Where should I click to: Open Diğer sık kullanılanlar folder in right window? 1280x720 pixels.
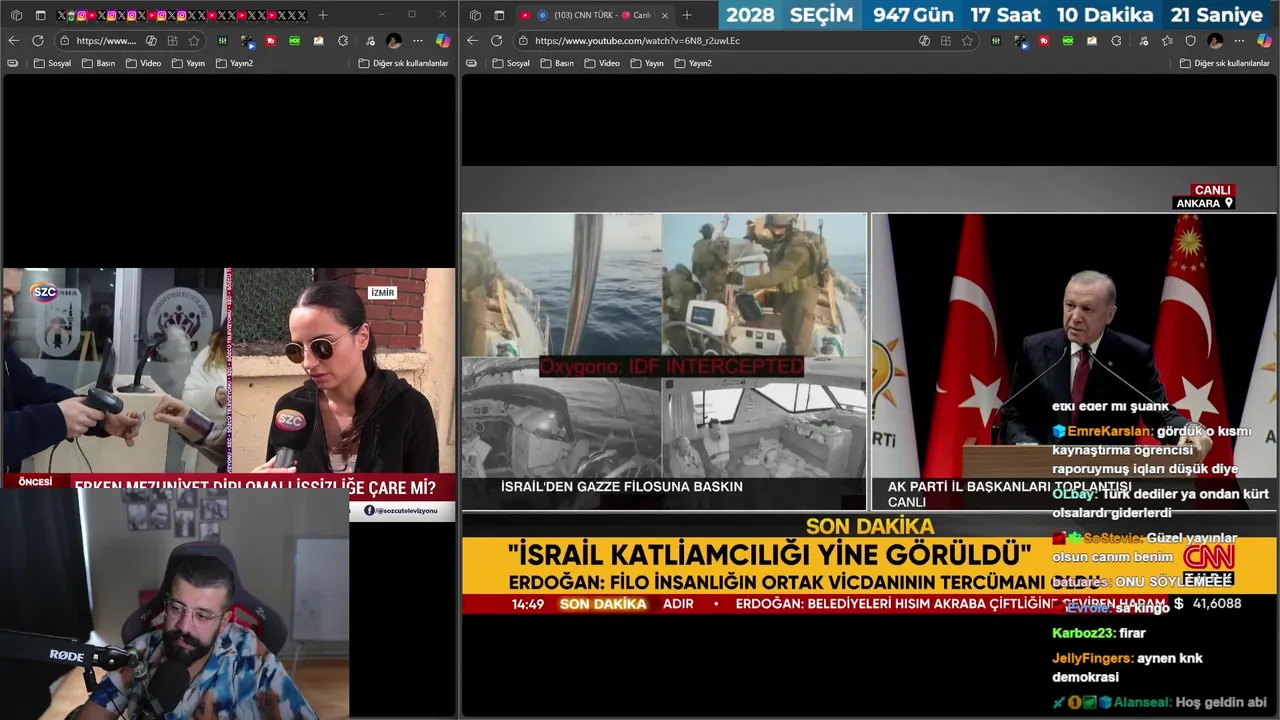tap(1225, 63)
